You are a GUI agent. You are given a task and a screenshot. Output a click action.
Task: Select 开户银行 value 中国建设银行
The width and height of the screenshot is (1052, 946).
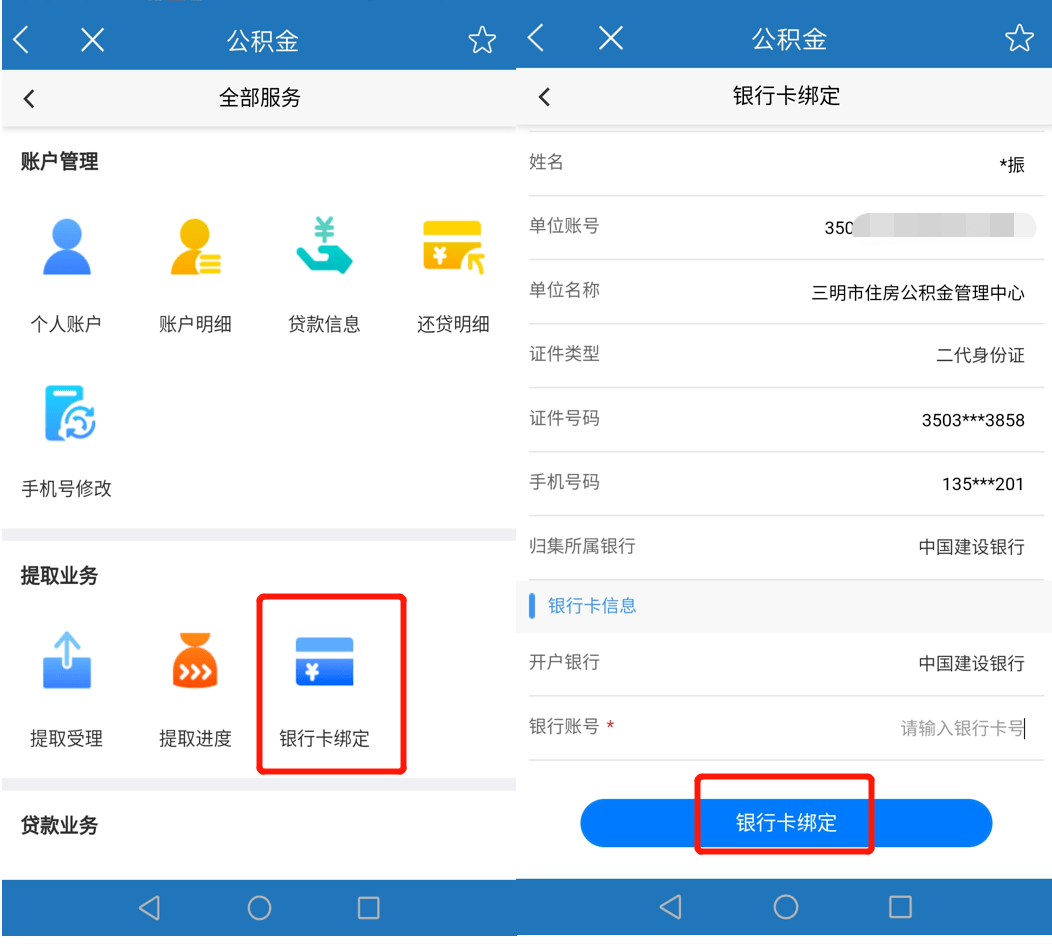click(x=971, y=664)
